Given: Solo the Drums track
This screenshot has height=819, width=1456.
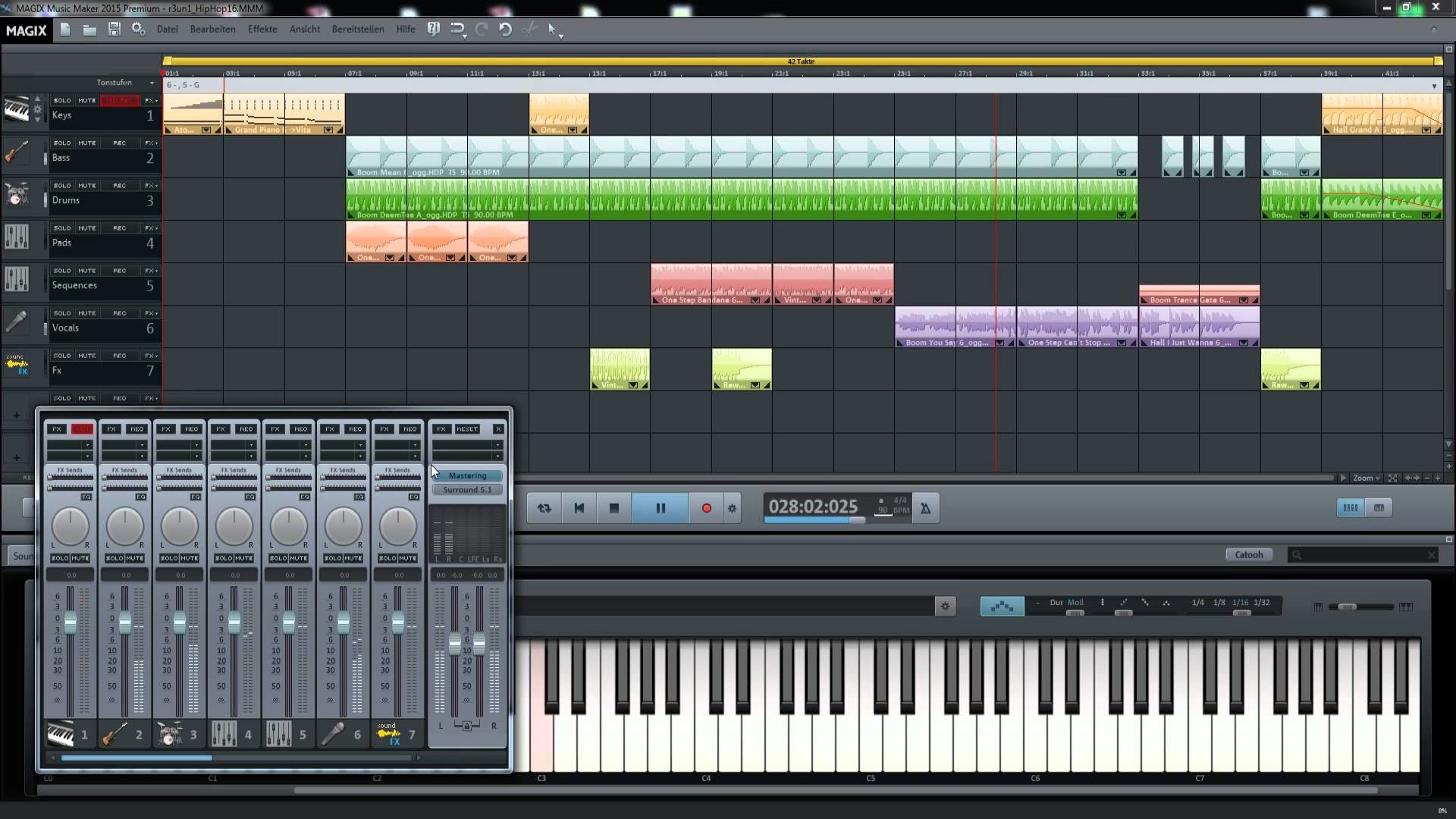Looking at the screenshot, I should click(61, 185).
